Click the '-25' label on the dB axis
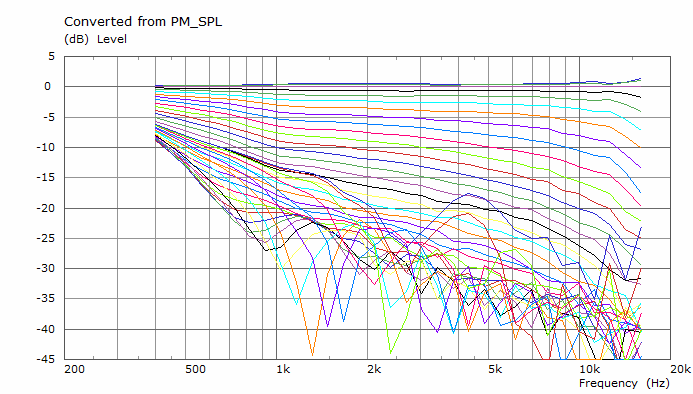693x394 pixels. (46, 238)
